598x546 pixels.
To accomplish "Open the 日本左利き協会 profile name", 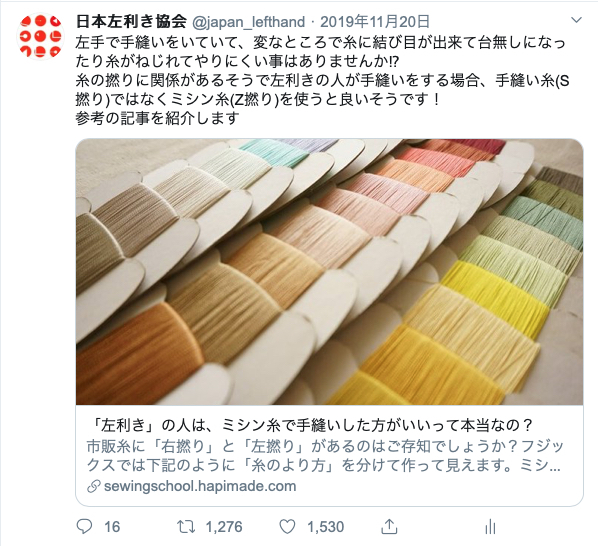I will (131, 22).
